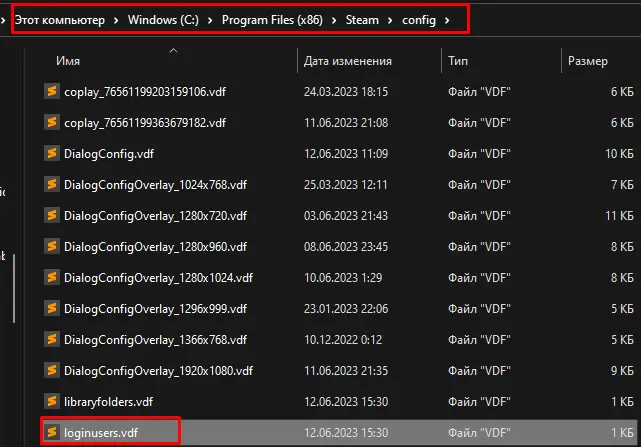Expand the chevron after Program Files (x86)
Screen dimensions: 641x447
pos(334,20)
